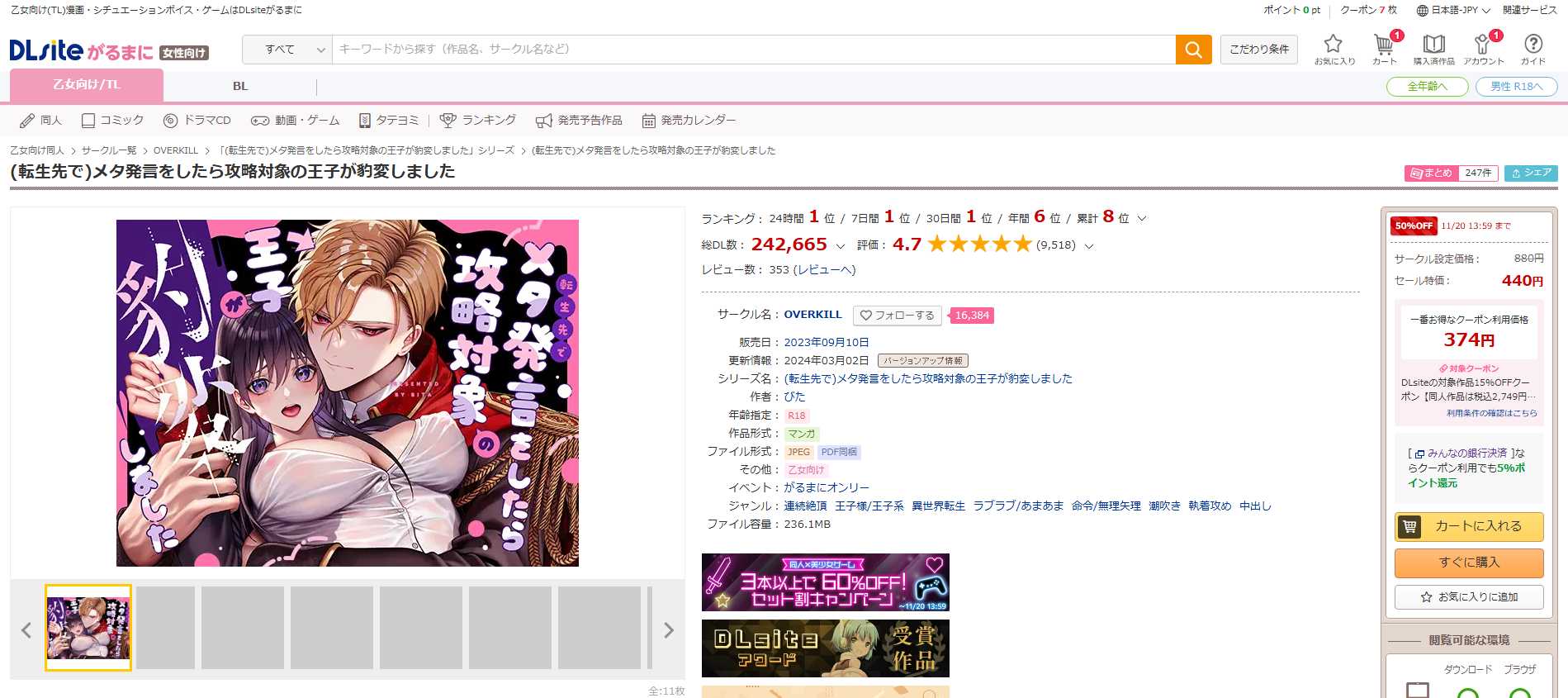Switch to the BL tab
The height and width of the screenshot is (698, 1568).
tap(240, 86)
